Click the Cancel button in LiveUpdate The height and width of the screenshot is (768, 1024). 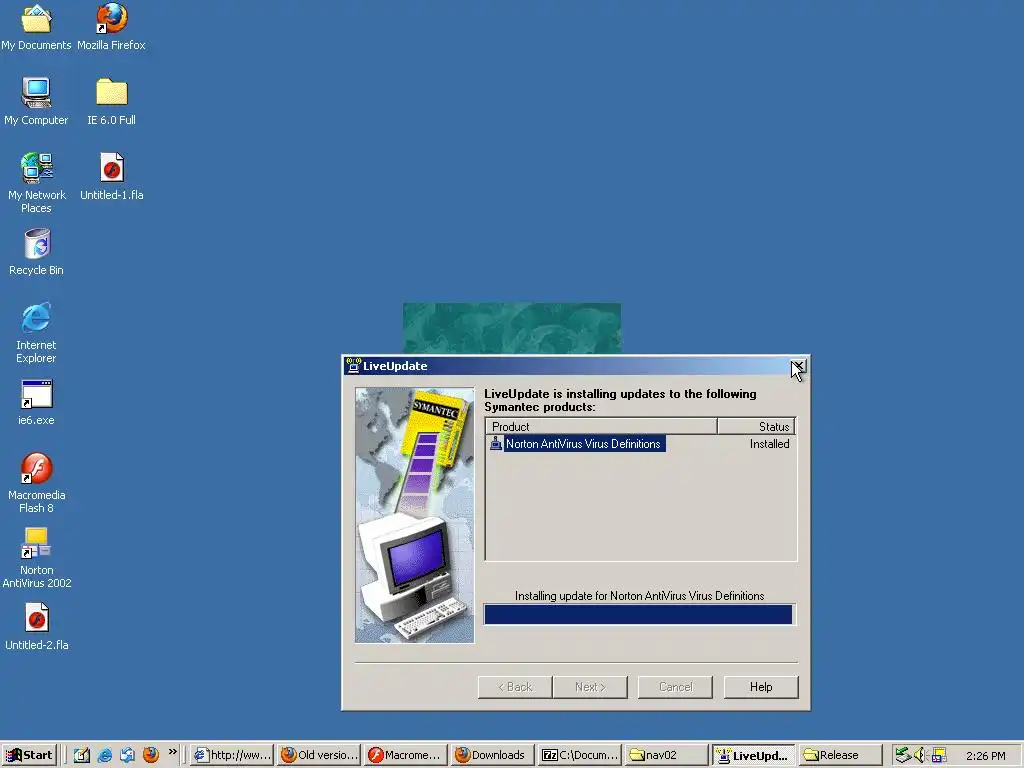(675, 687)
